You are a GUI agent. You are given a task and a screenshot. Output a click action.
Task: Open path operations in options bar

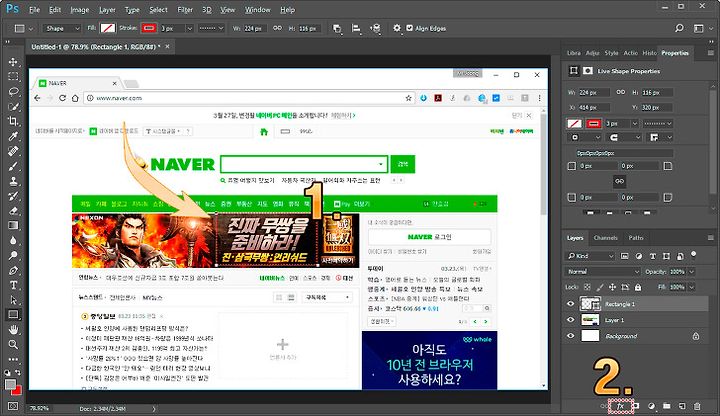(x=337, y=28)
